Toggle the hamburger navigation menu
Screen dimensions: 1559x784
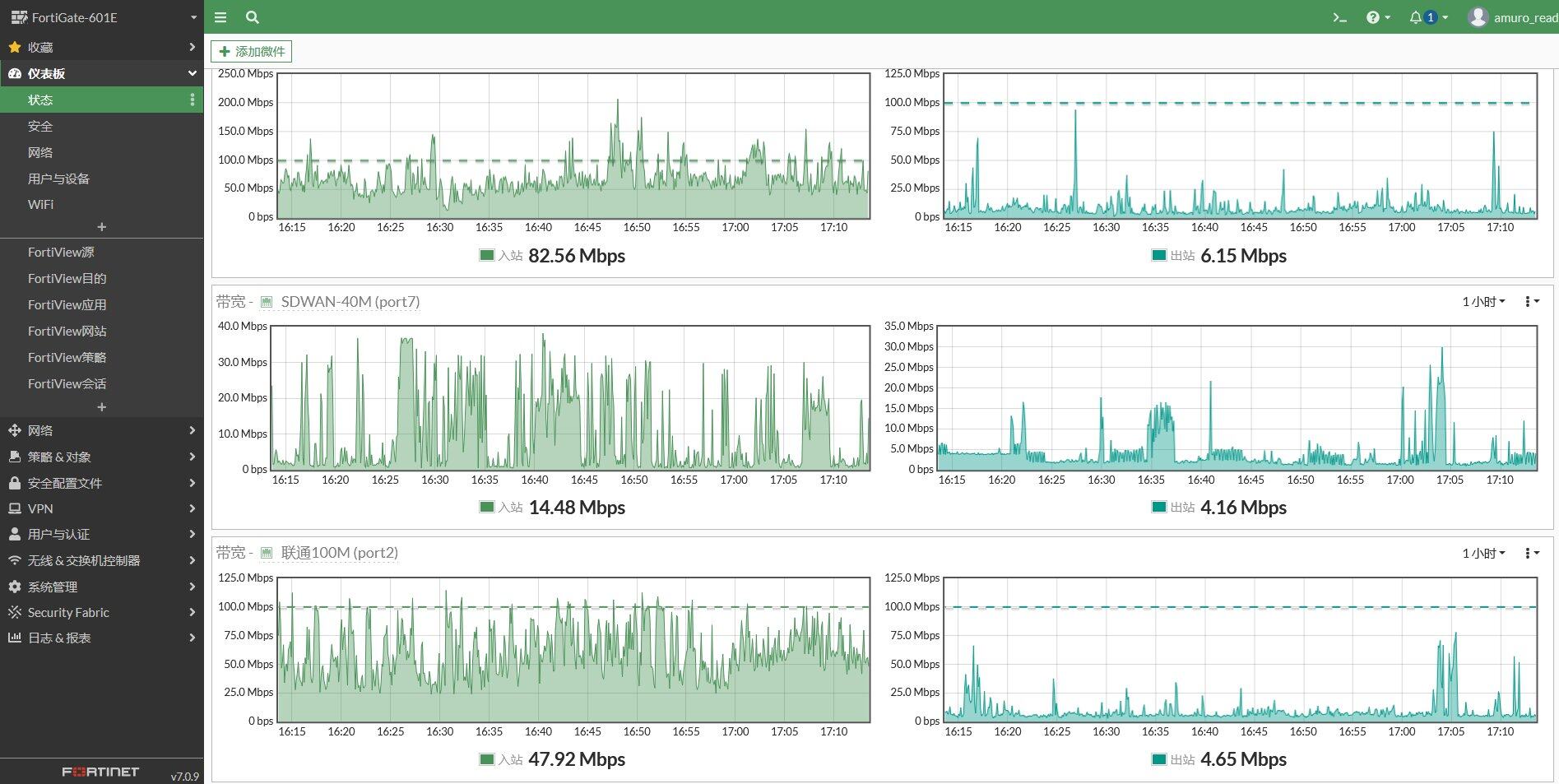220,16
